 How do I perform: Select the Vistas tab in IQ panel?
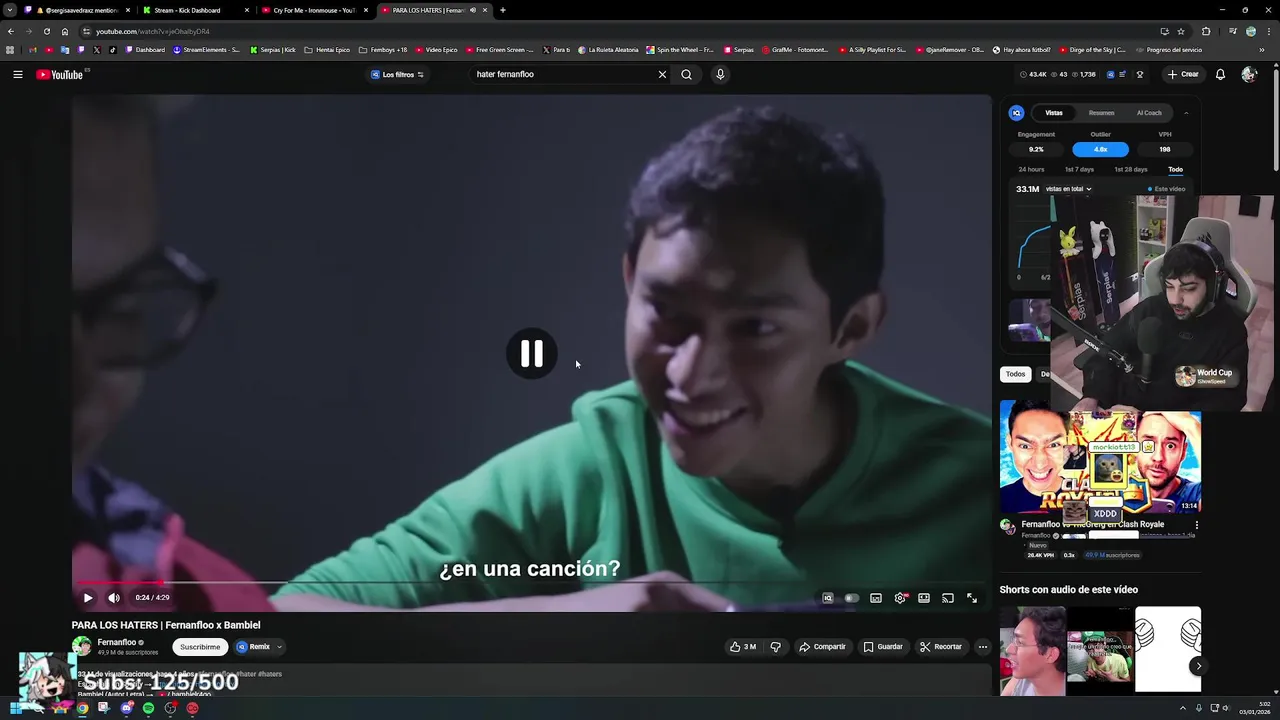1054,113
